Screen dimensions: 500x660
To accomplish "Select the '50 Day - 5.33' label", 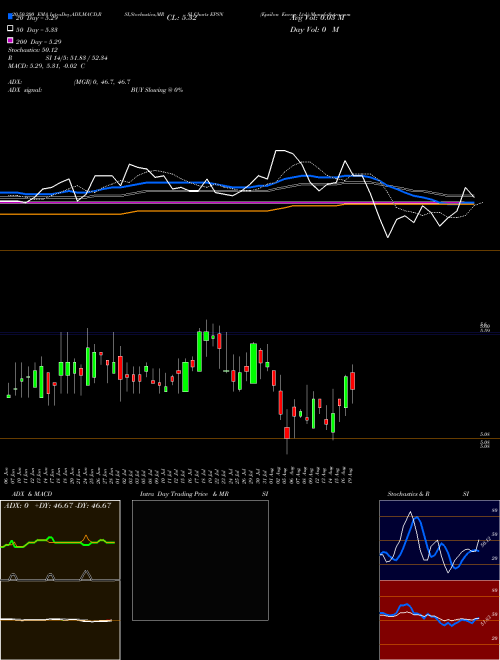I will [x=37, y=30].
